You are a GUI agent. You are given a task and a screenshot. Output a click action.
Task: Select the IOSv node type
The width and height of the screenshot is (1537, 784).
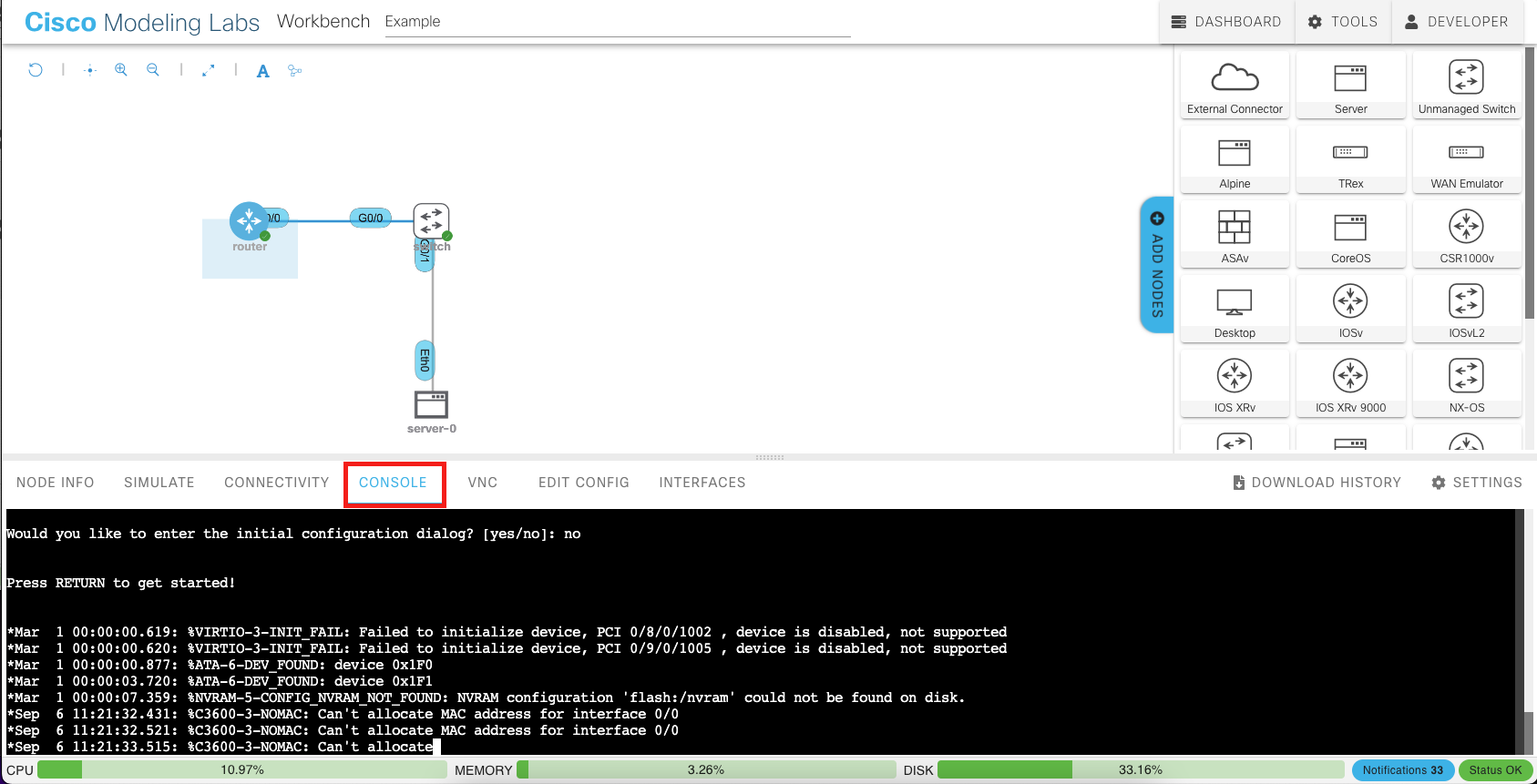[x=1350, y=311]
